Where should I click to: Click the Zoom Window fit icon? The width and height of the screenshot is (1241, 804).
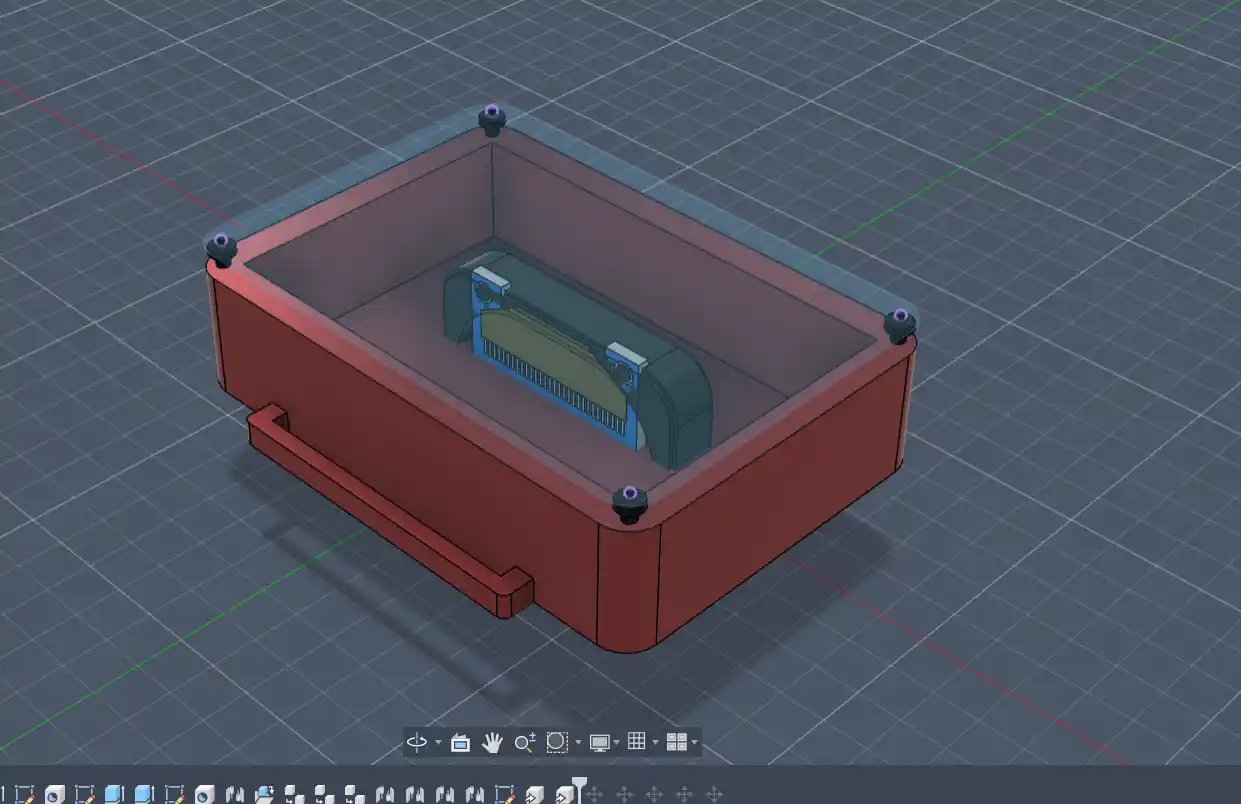[557, 742]
